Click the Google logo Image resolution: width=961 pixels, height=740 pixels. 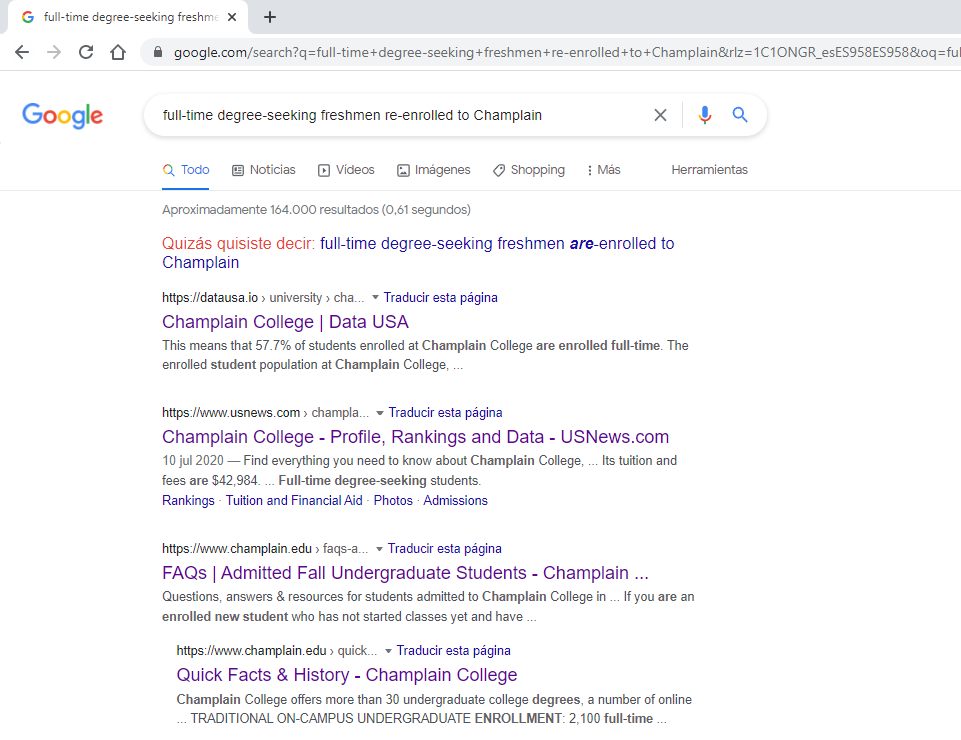pos(63,115)
